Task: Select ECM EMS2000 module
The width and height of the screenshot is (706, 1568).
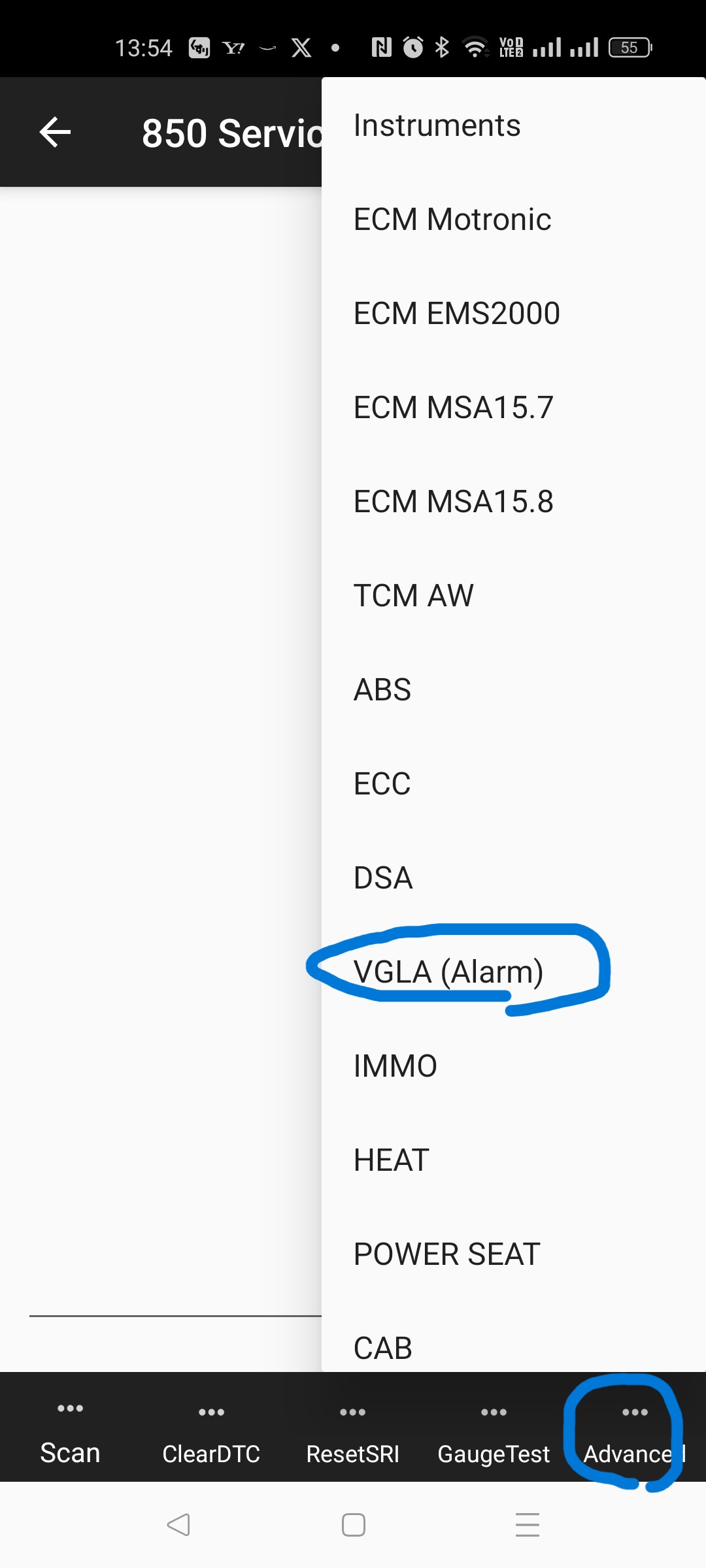Action: pos(456,314)
